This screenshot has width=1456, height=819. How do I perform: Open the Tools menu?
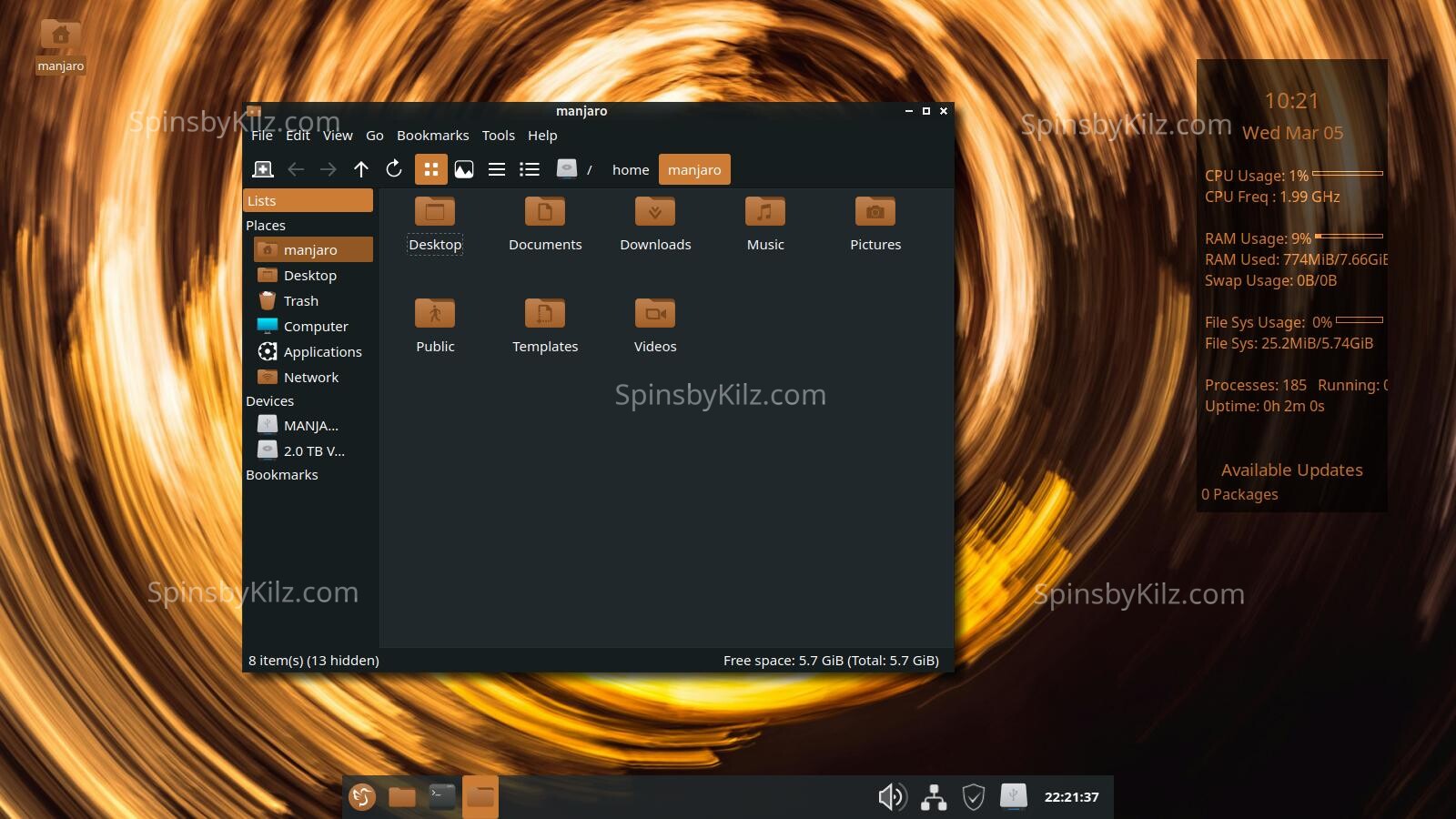[499, 136]
